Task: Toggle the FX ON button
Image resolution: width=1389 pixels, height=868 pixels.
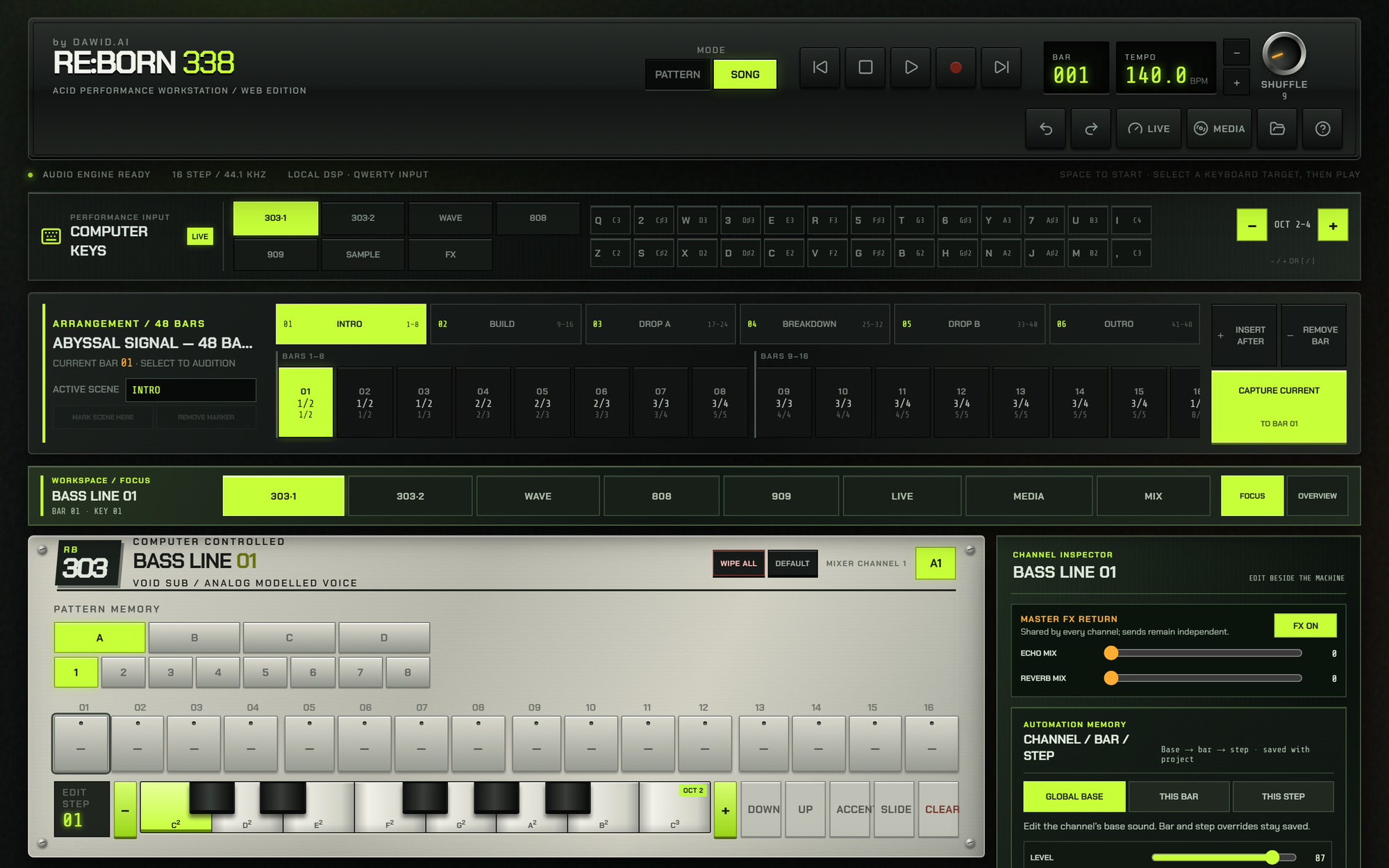Action: tap(1305, 626)
